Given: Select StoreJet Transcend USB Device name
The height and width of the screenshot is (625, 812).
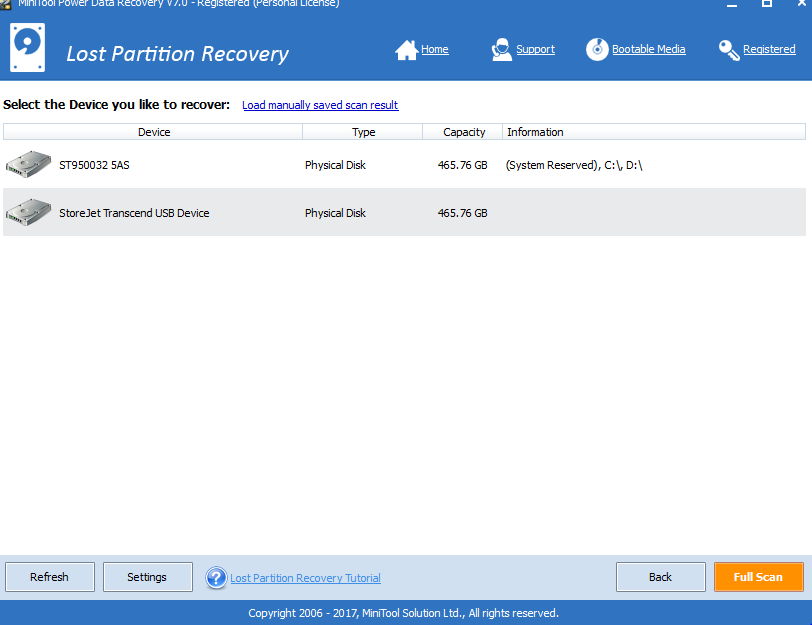Looking at the screenshot, I should (x=134, y=213).
